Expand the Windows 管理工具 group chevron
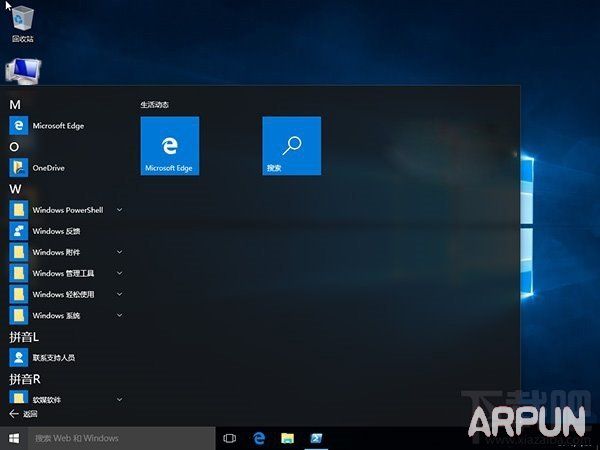Image resolution: width=600 pixels, height=450 pixels. pyautogui.click(x=119, y=273)
